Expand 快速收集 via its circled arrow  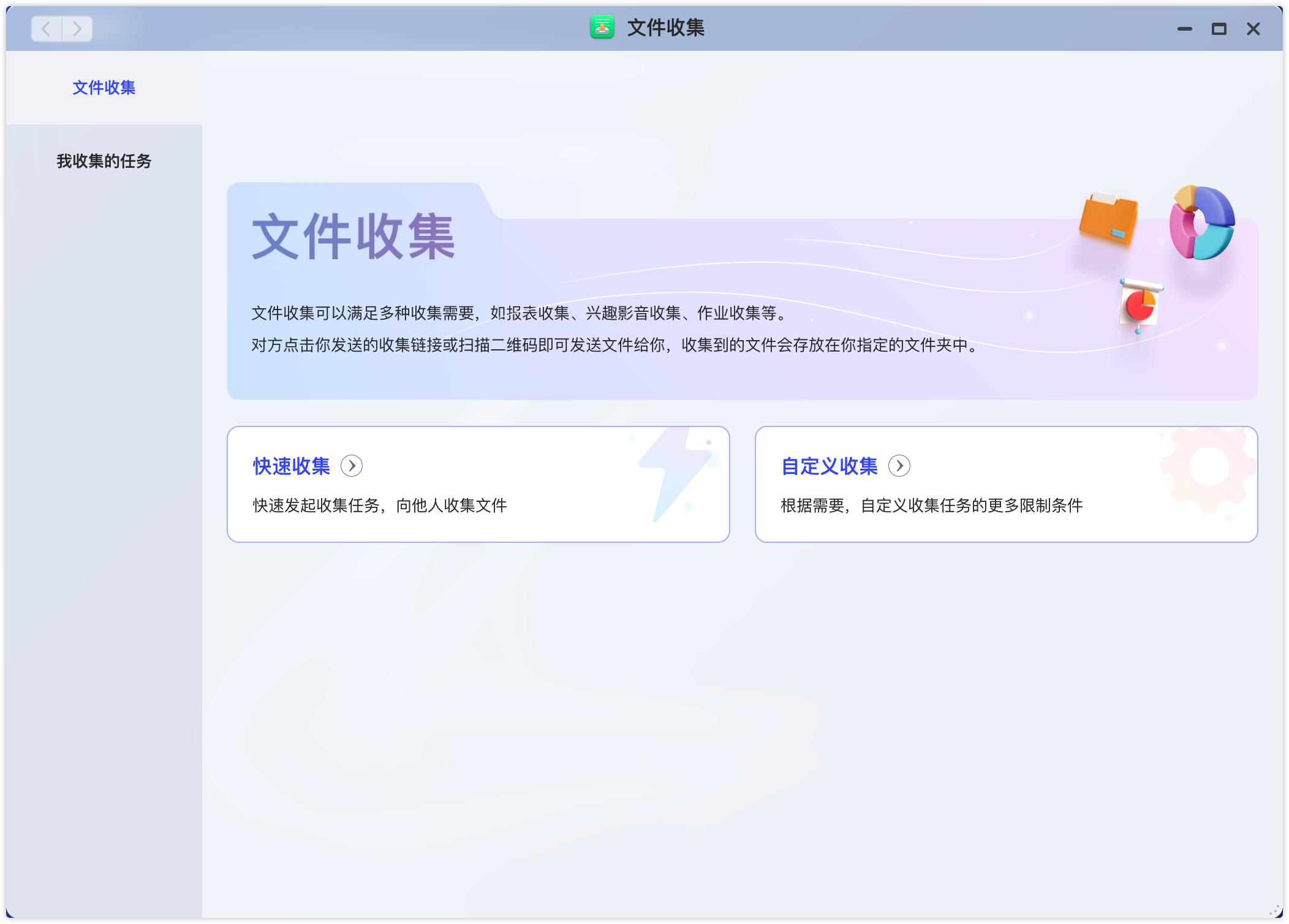tap(352, 466)
